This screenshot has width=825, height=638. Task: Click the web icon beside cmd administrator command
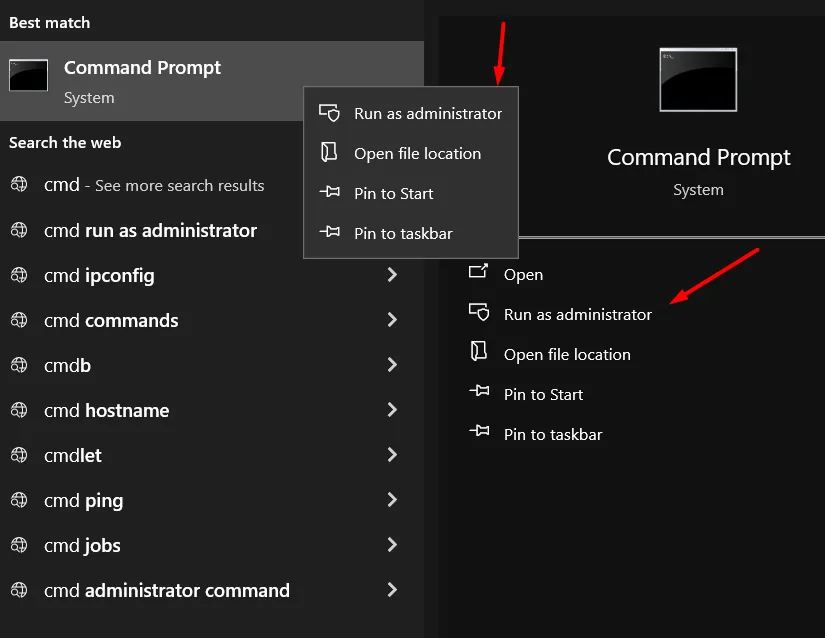click(x=19, y=590)
